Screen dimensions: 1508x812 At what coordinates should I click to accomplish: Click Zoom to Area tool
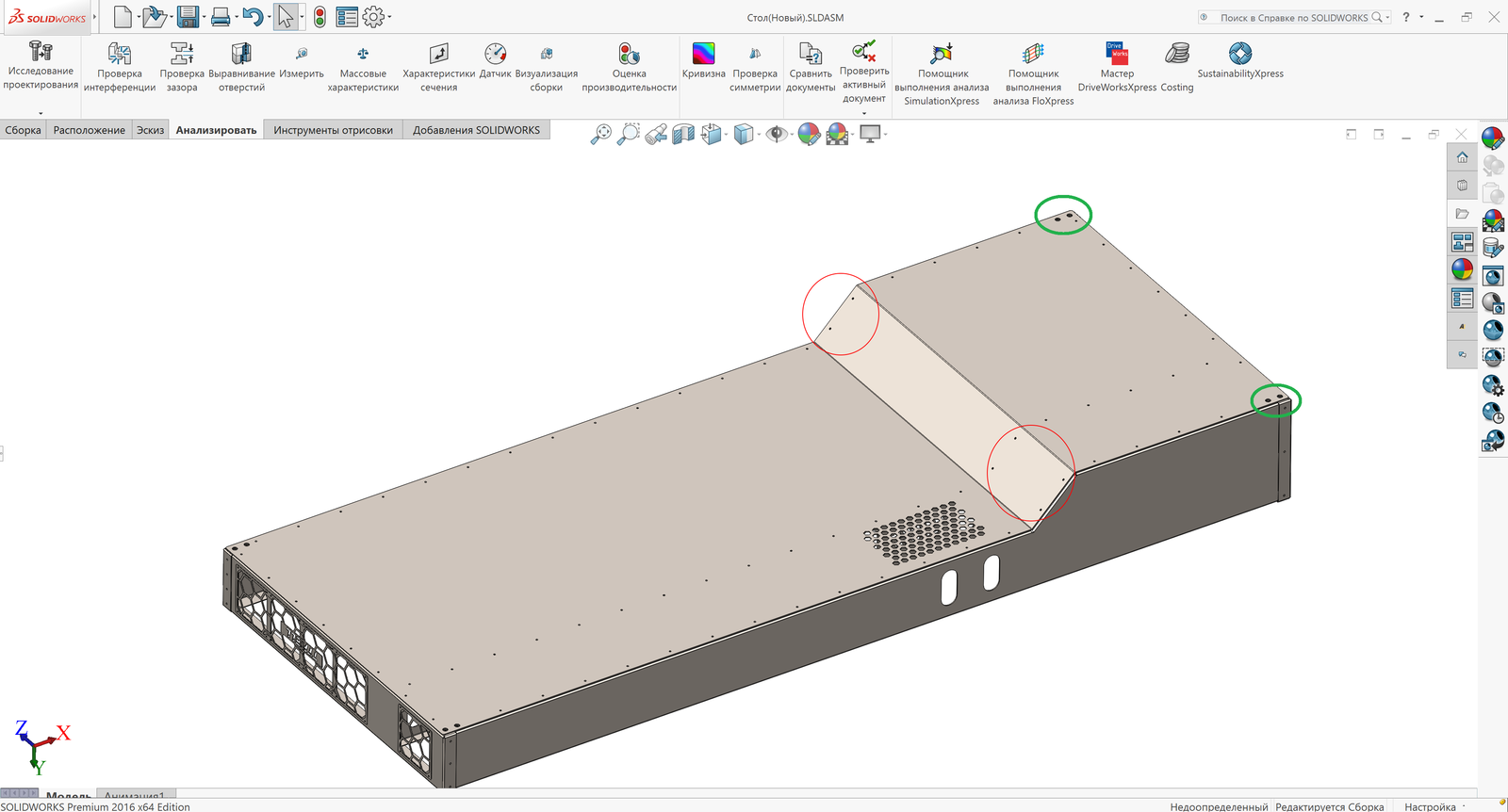[x=628, y=135]
